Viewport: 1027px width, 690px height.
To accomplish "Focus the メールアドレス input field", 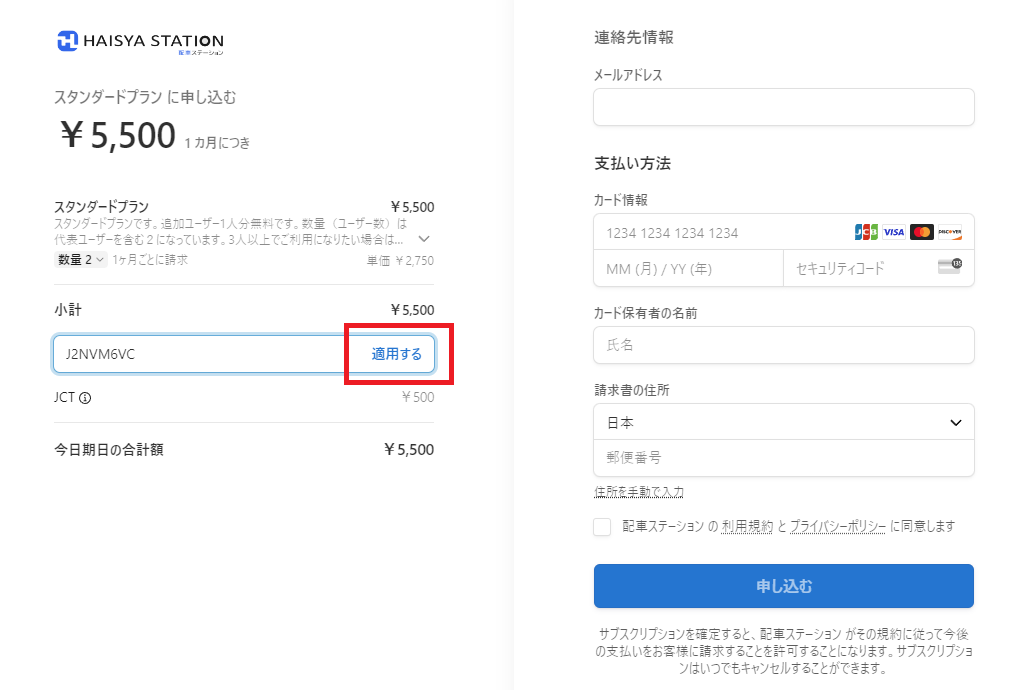I will 783,107.
